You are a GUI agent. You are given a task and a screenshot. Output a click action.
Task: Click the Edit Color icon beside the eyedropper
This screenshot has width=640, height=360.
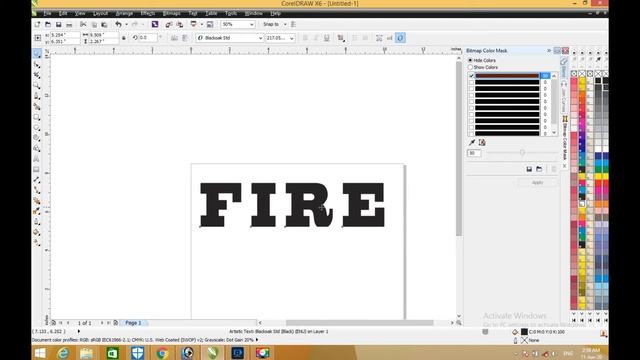tap(482, 142)
